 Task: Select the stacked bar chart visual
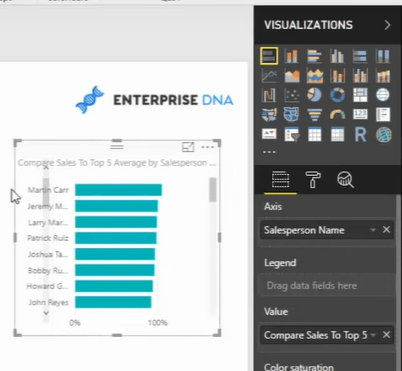click(269, 56)
